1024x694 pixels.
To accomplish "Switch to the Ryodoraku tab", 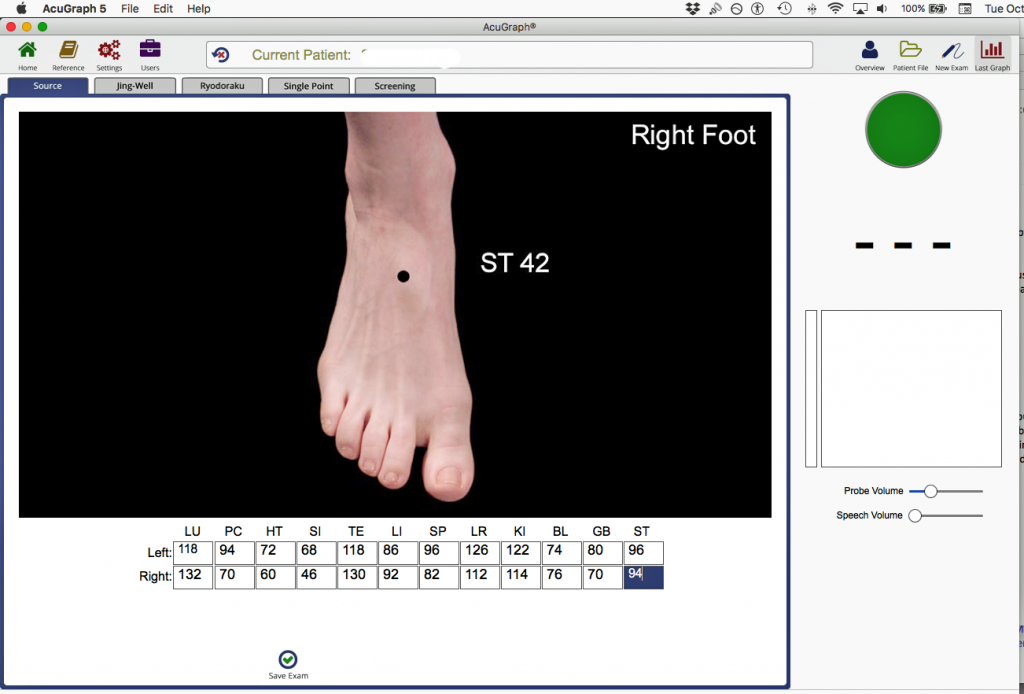I will 222,86.
